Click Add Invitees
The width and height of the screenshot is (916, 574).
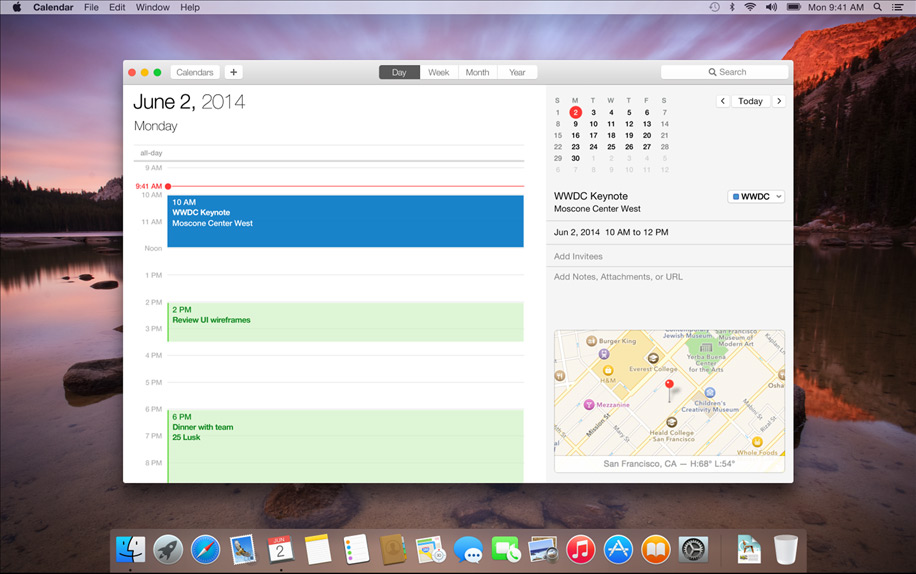coord(578,256)
